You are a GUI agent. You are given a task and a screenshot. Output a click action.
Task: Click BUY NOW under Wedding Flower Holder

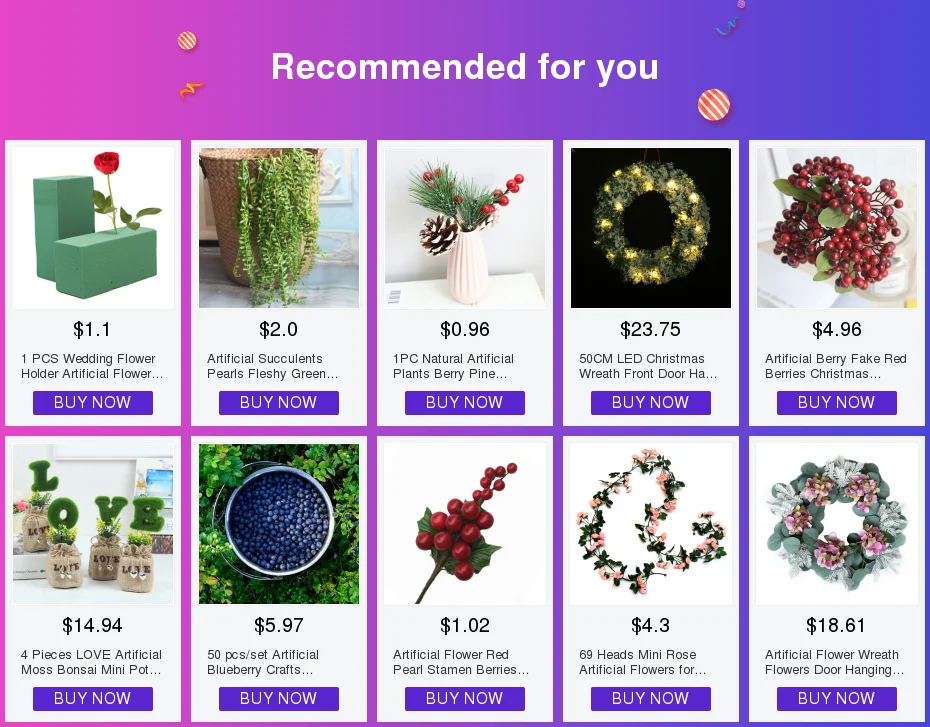[93, 403]
